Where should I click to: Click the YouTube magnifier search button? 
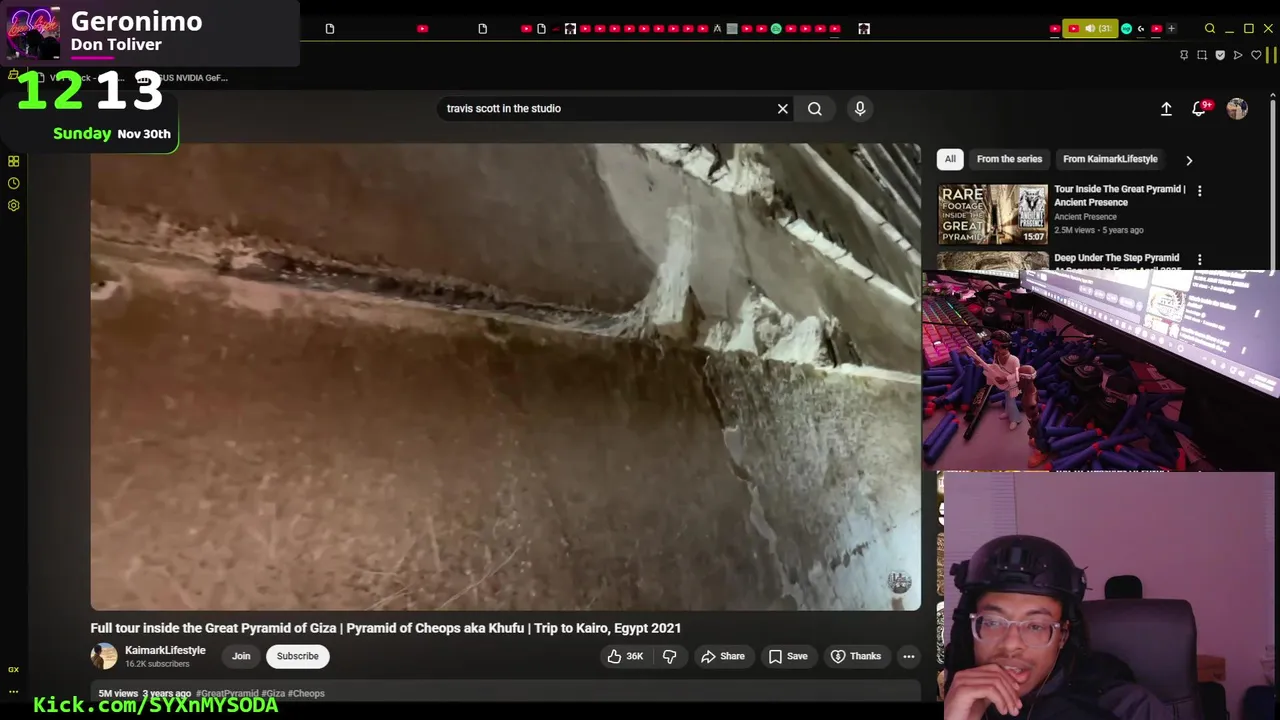point(815,109)
